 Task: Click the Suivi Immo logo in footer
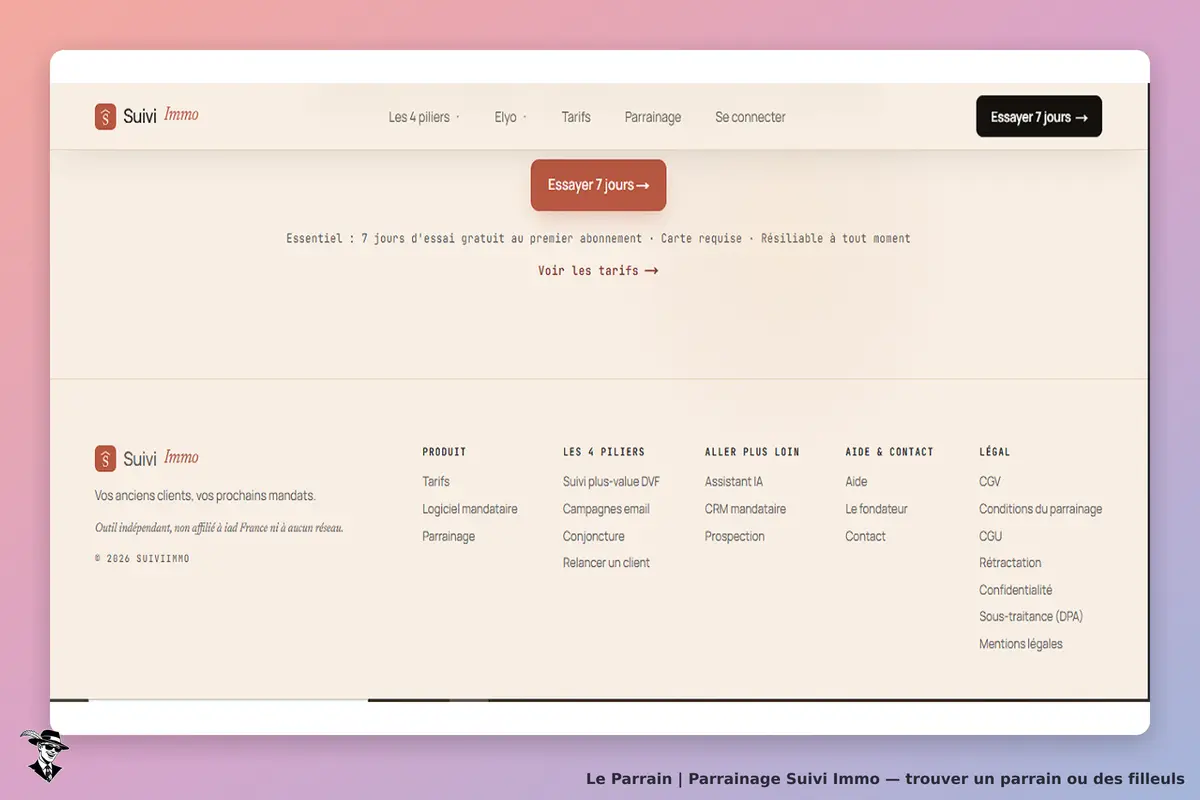pyautogui.click(x=147, y=458)
